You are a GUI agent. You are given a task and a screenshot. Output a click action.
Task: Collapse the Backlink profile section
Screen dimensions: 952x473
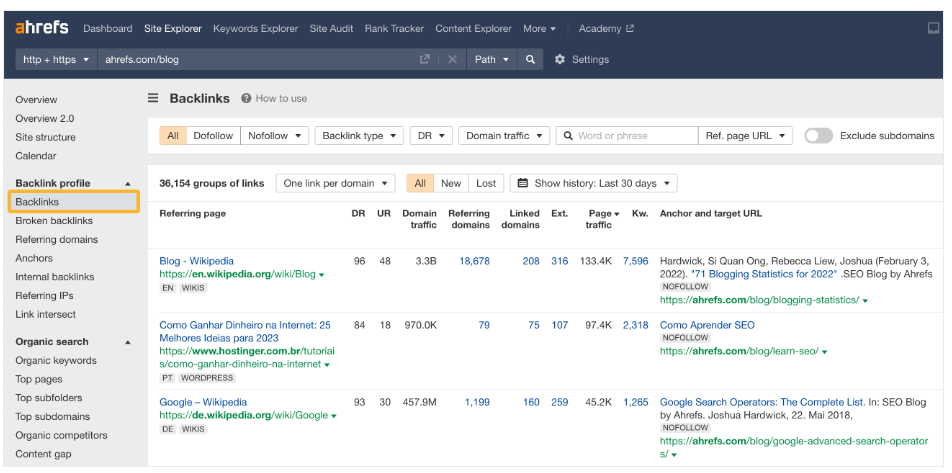[x=128, y=183]
